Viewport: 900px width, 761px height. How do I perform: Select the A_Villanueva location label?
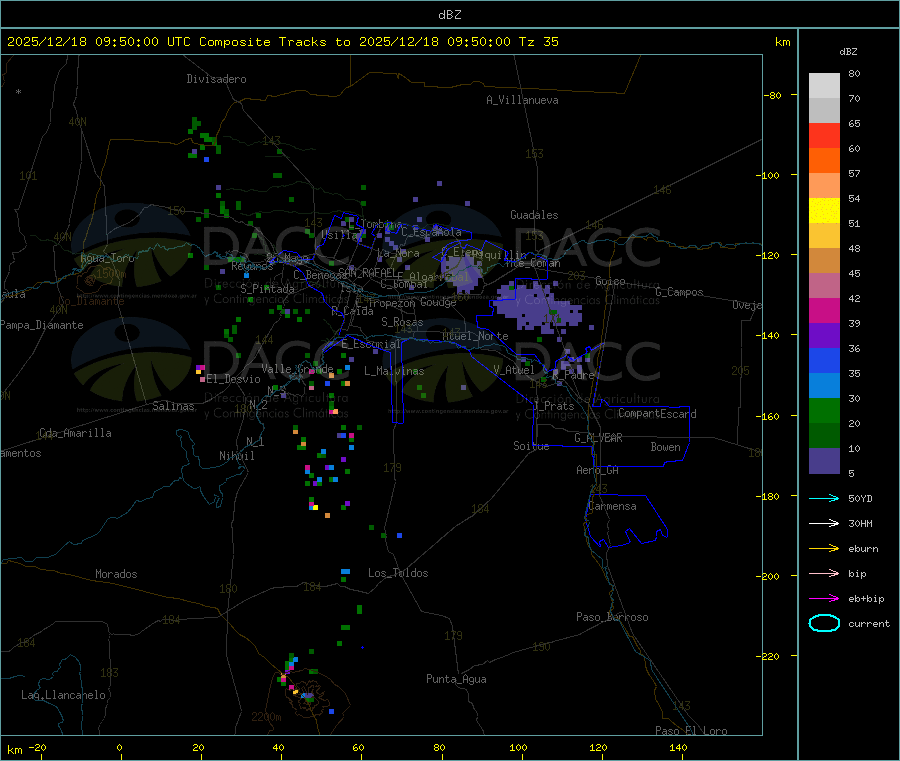522,100
